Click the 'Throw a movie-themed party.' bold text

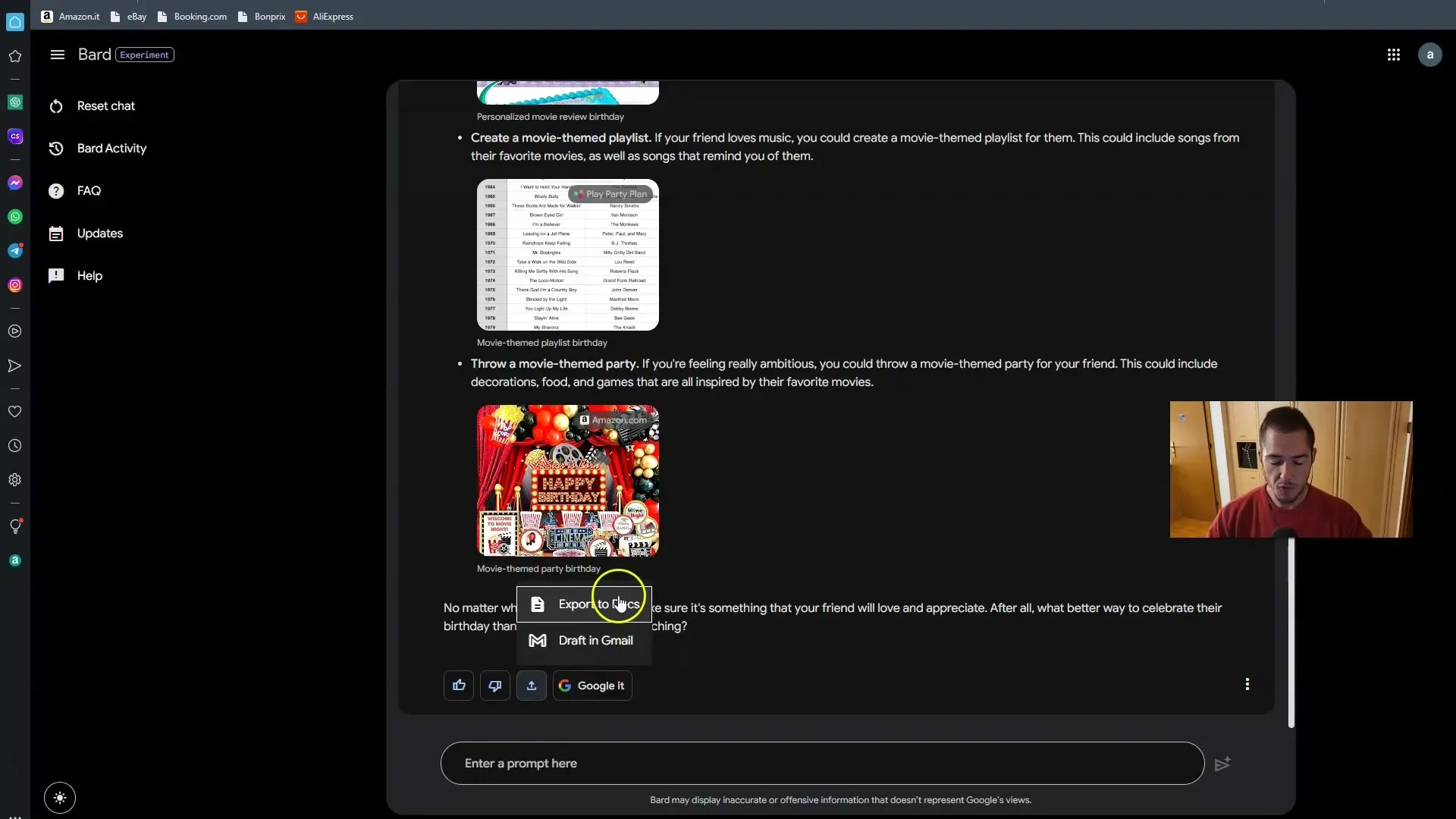554,364
